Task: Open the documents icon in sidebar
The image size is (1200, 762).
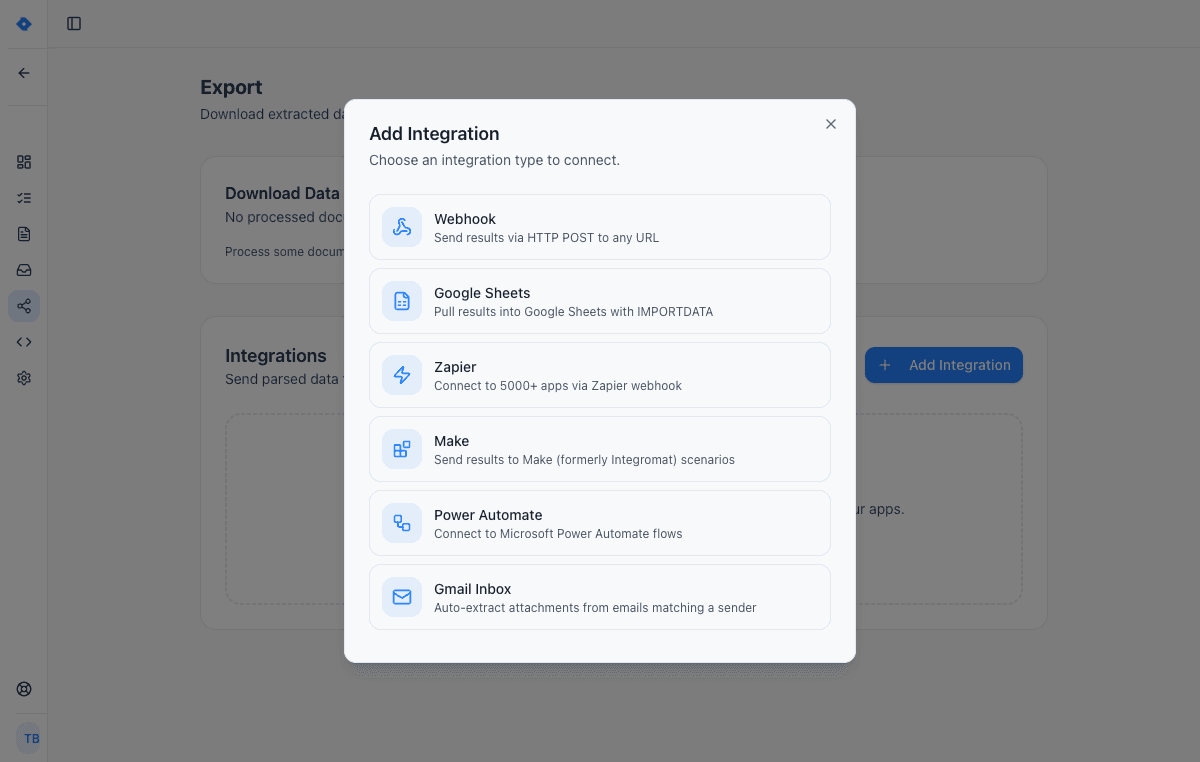Action: click(x=23, y=233)
